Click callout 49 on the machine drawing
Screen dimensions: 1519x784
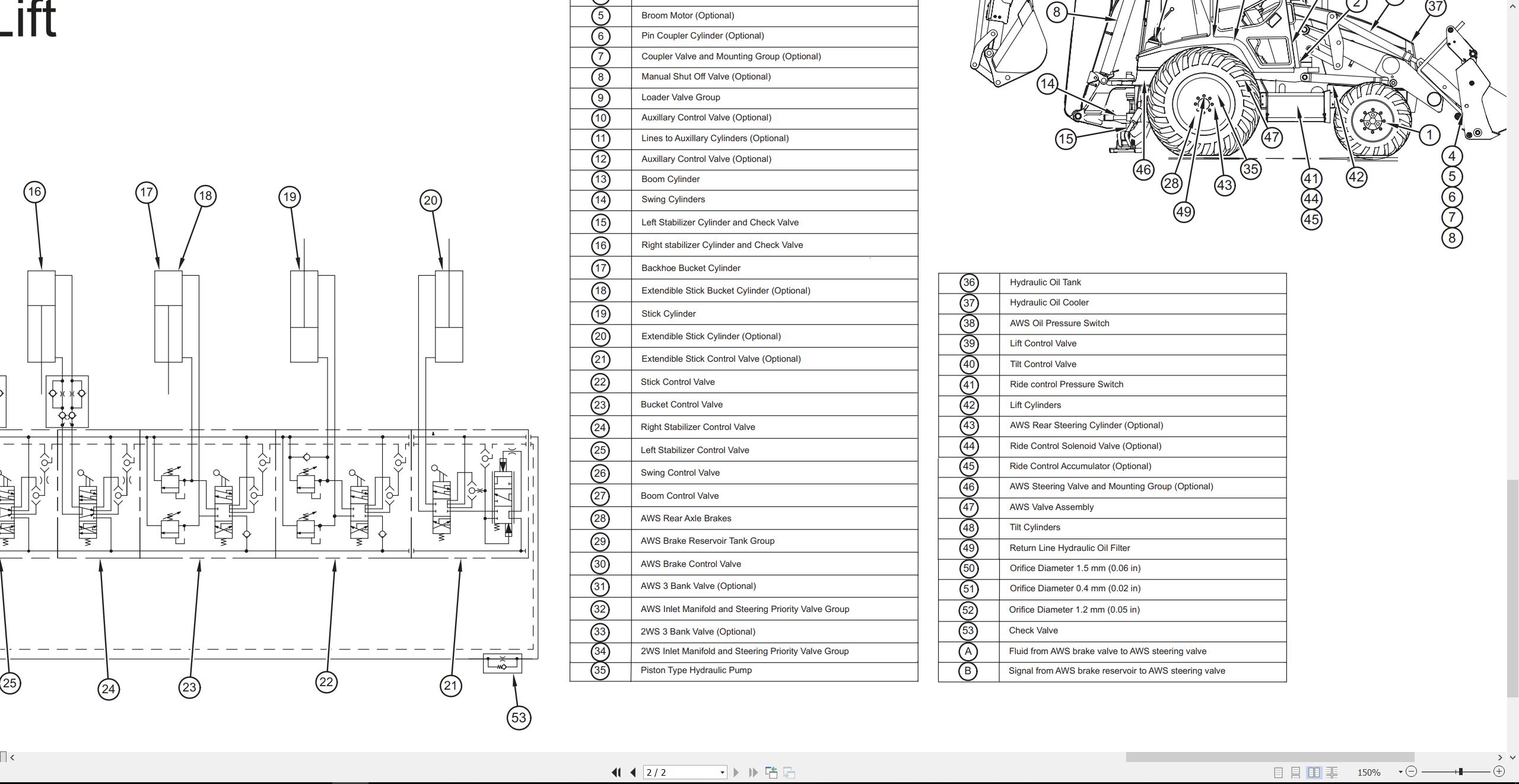click(x=1184, y=212)
